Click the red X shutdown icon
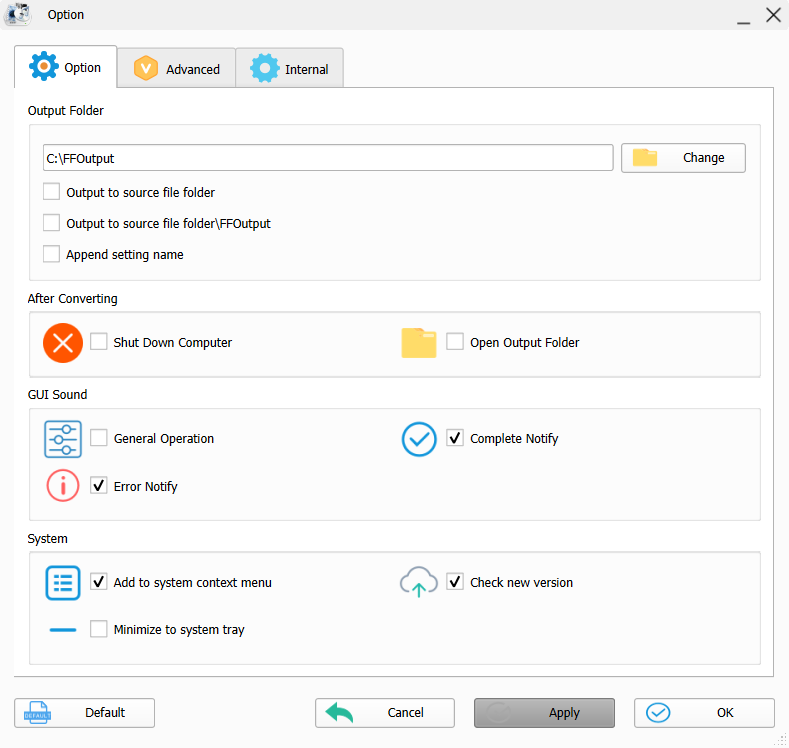Image resolution: width=789 pixels, height=748 pixels. point(63,343)
